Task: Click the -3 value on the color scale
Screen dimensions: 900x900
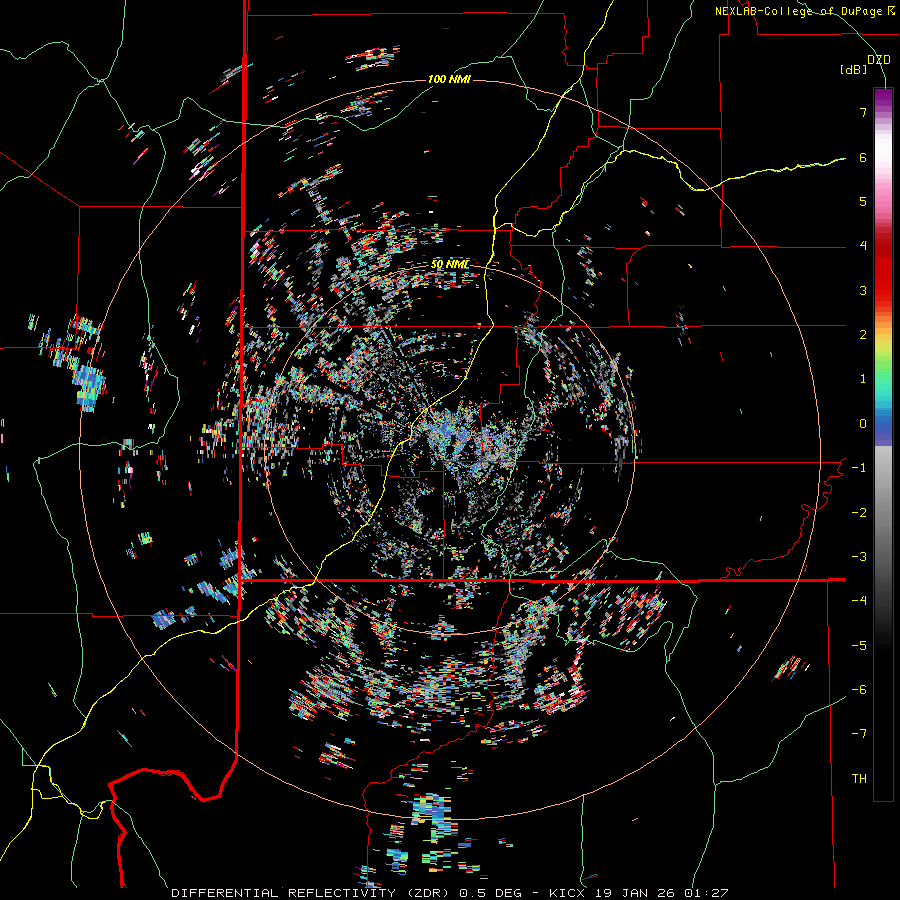Action: click(859, 557)
